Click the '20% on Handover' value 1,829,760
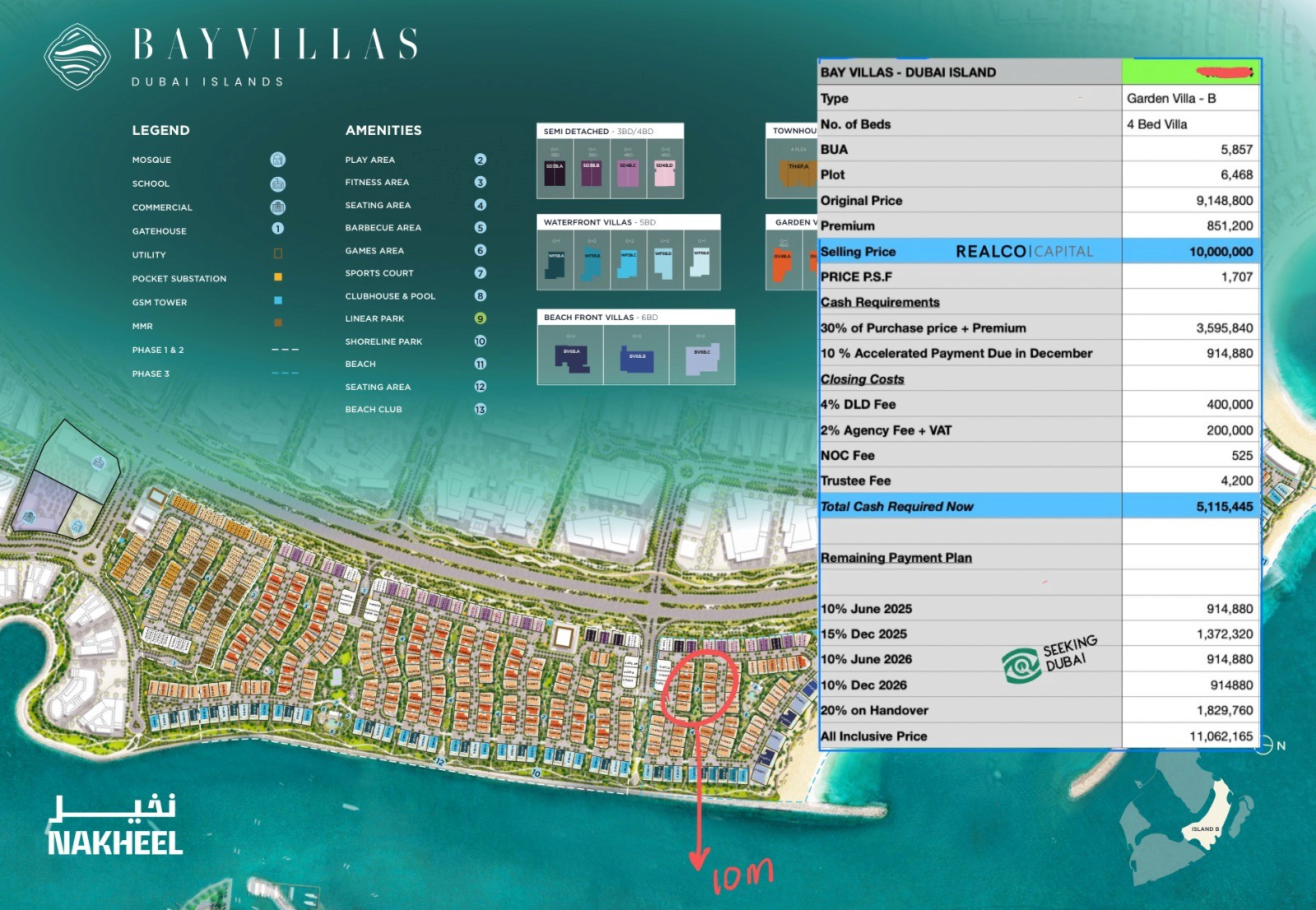The width and height of the screenshot is (1316, 910). coord(1225,710)
